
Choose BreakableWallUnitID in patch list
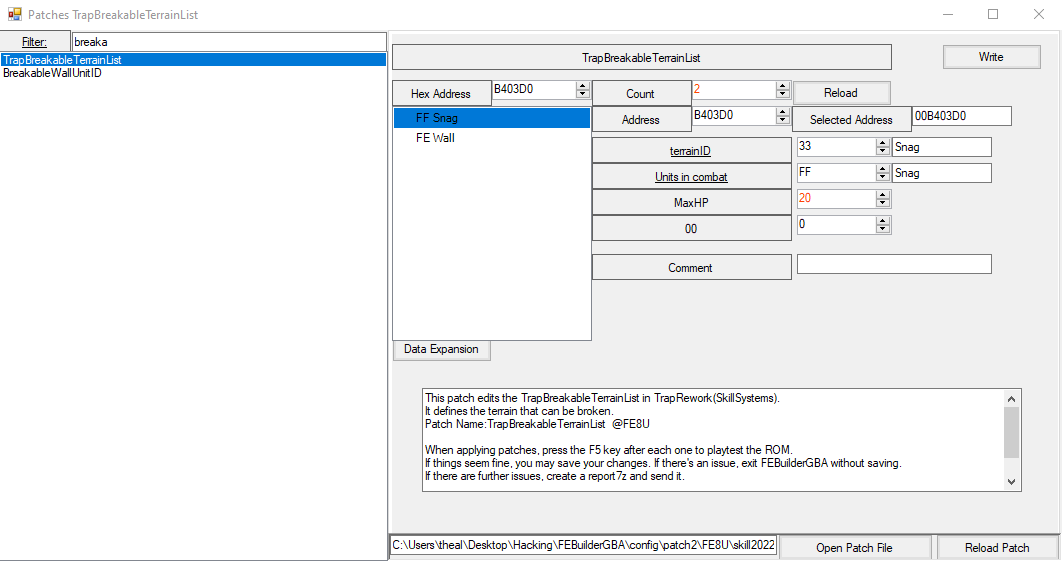pos(52,73)
